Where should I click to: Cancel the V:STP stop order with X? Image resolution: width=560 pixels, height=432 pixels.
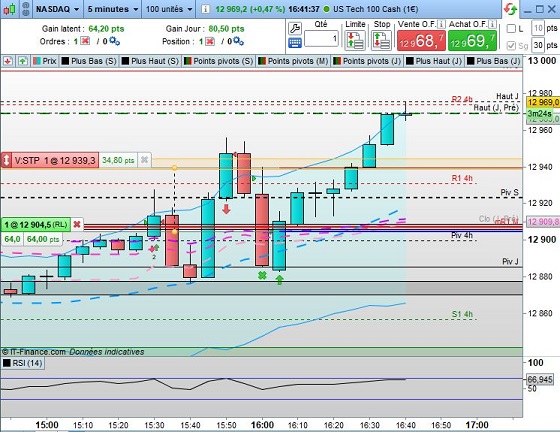[144, 160]
